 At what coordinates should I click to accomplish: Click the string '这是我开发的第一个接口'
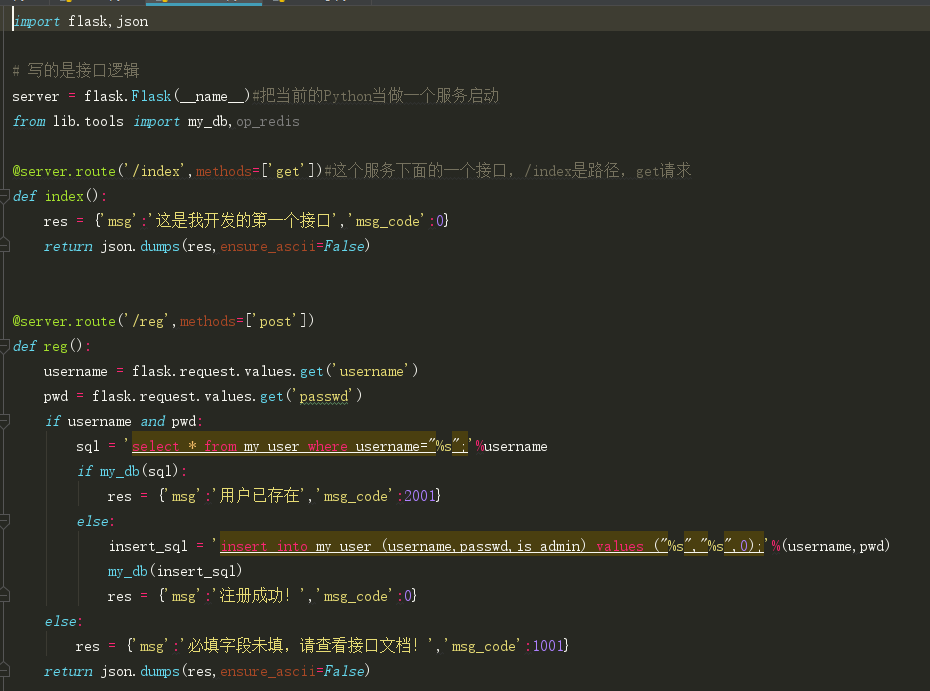pyautogui.click(x=243, y=221)
